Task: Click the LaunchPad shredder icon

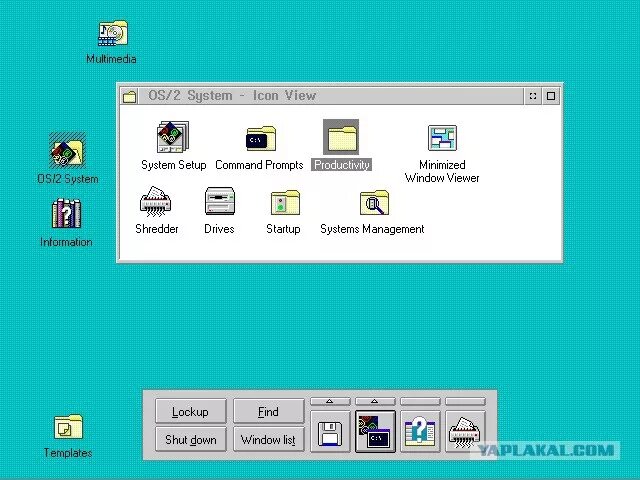Action: [465, 432]
